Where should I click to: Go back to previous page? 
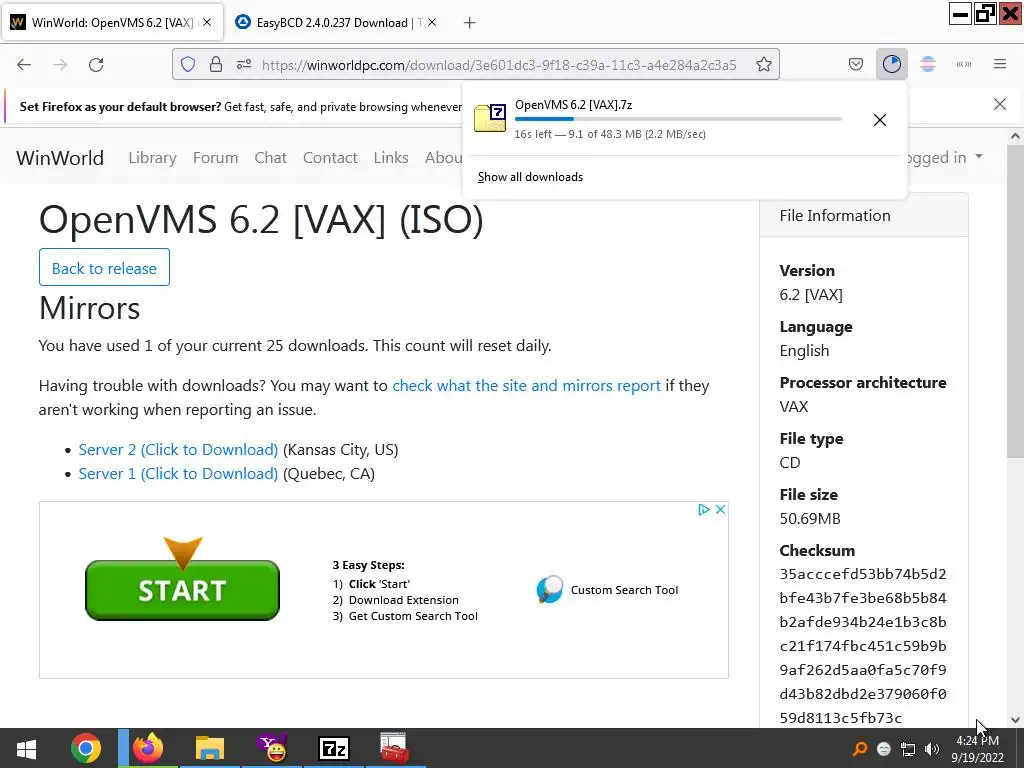pyautogui.click(x=24, y=65)
